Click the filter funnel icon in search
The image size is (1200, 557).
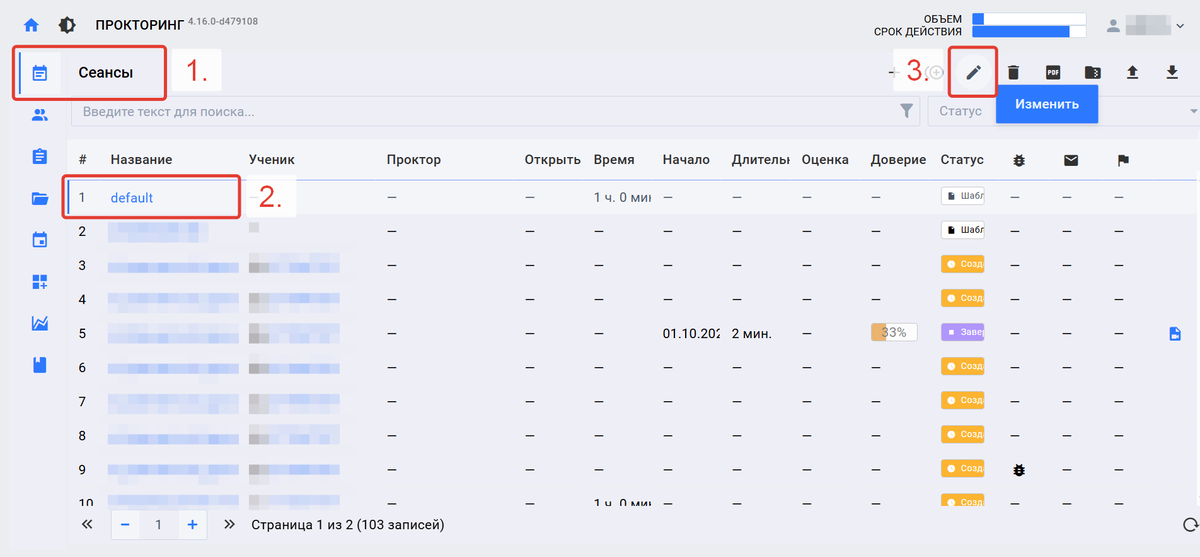pos(907,111)
